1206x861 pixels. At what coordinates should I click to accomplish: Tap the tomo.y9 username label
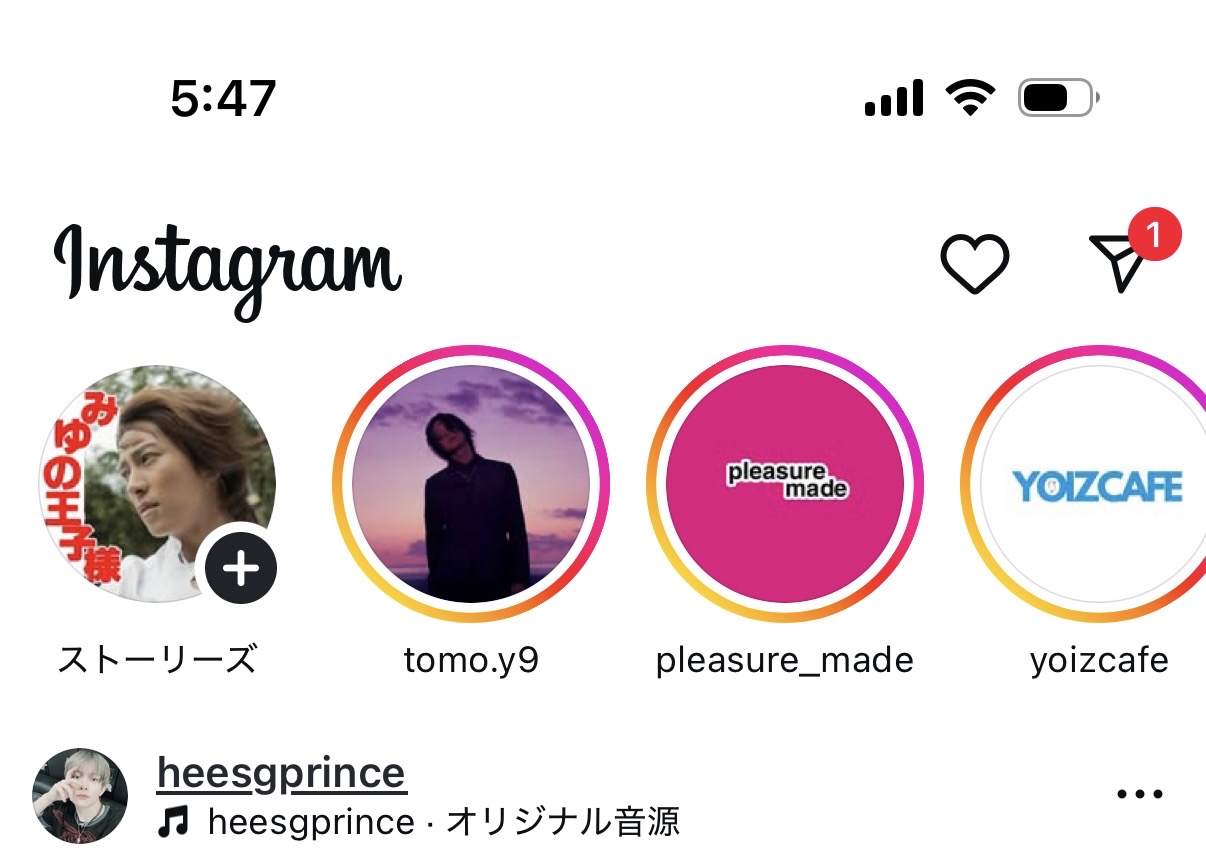click(x=471, y=661)
